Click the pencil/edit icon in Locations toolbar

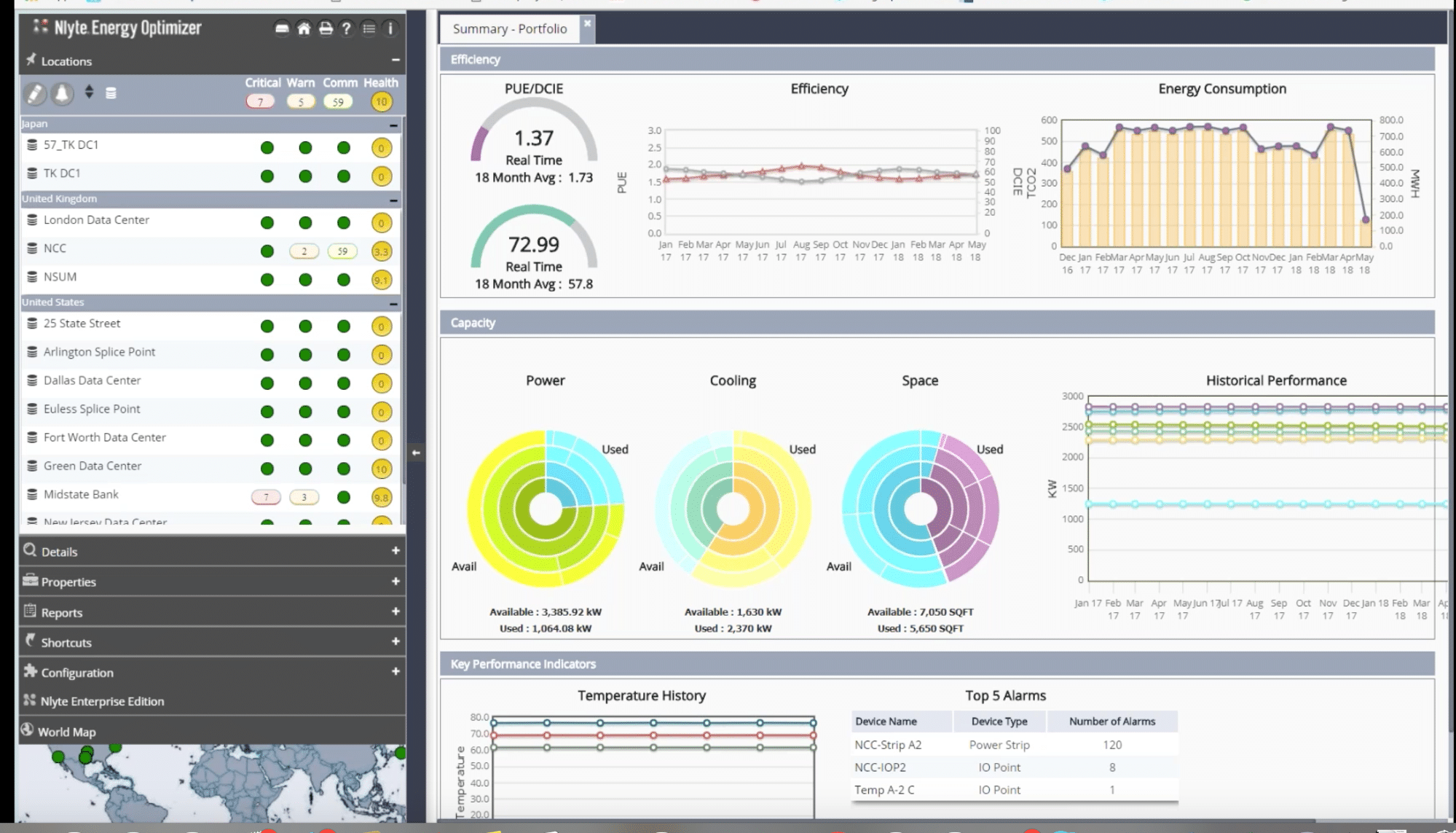35,93
